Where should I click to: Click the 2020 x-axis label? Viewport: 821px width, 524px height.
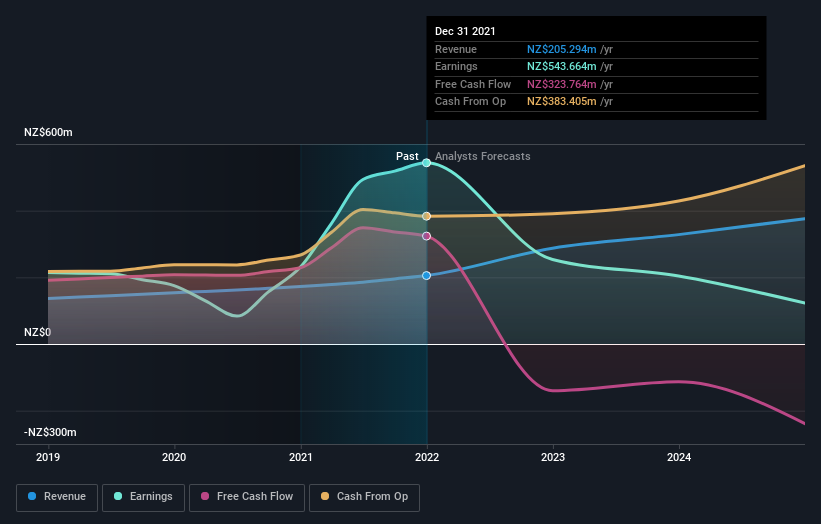(x=174, y=458)
